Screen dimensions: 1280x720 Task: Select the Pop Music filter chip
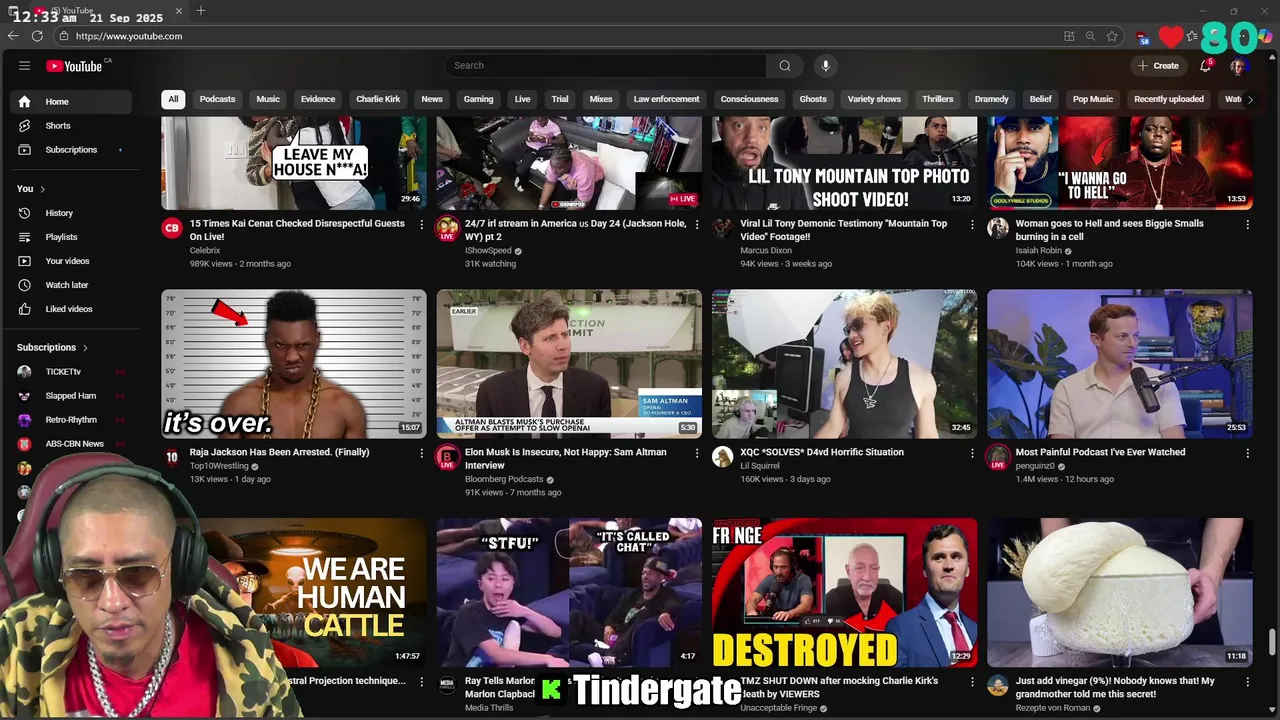click(1093, 99)
